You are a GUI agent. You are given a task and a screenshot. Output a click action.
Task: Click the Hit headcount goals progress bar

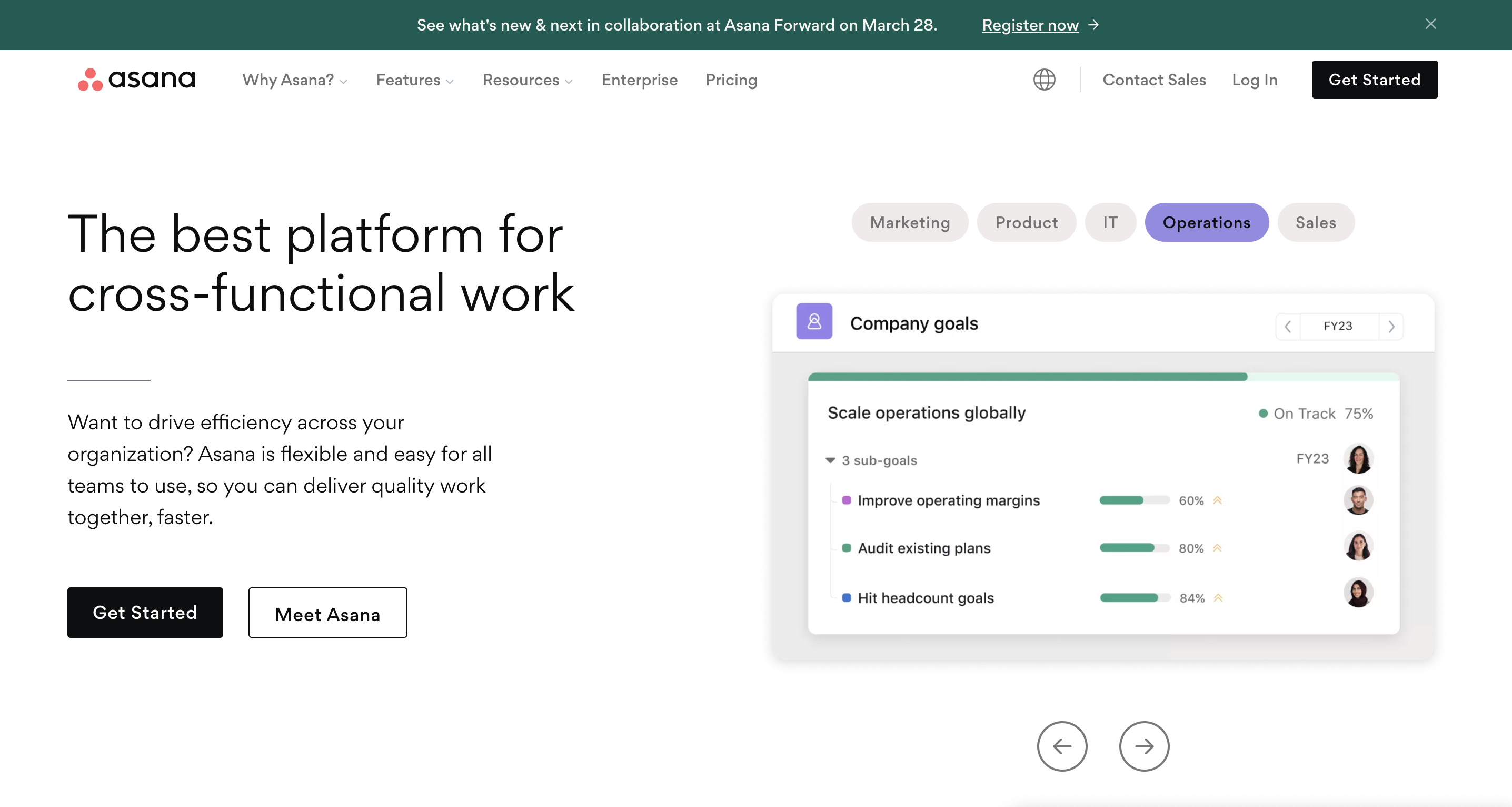pyautogui.click(x=1135, y=597)
